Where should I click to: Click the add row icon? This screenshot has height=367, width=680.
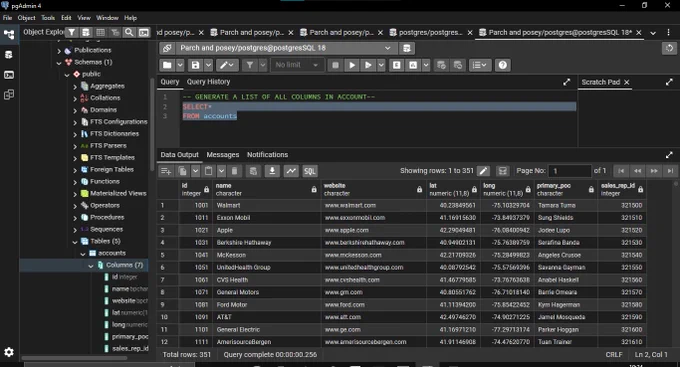pyautogui.click(x=166, y=171)
